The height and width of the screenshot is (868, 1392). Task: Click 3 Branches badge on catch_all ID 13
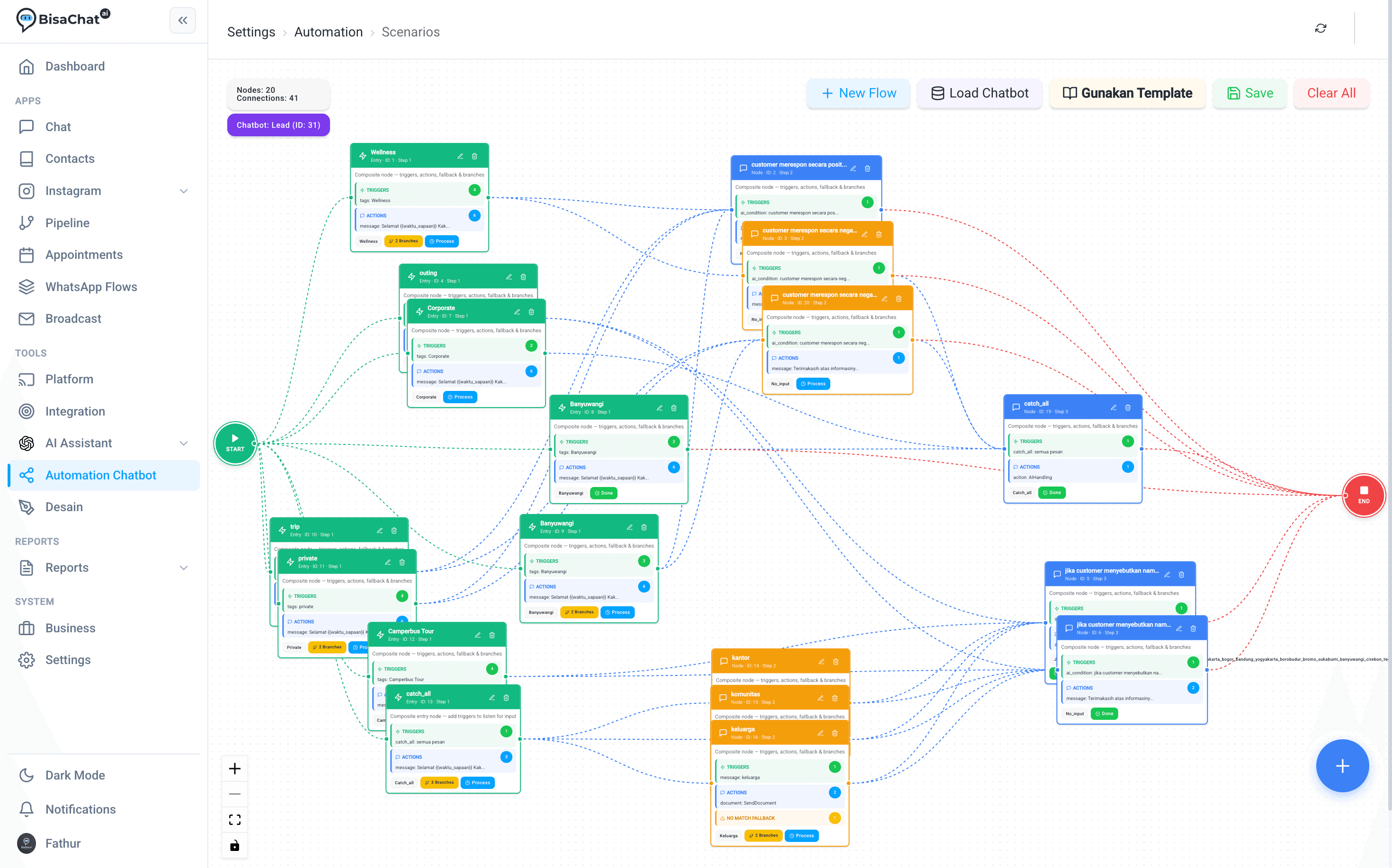[x=439, y=782]
